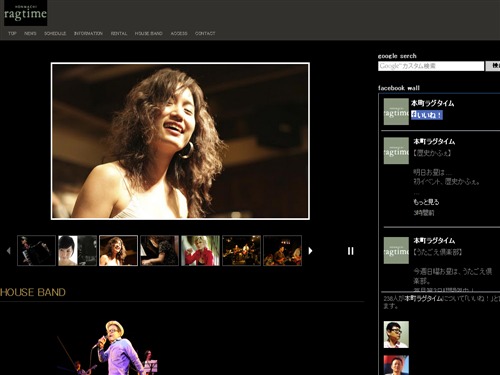Viewport: 500px width, 375px height.
Task: Click the Google custom search input field
Action: [431, 66]
